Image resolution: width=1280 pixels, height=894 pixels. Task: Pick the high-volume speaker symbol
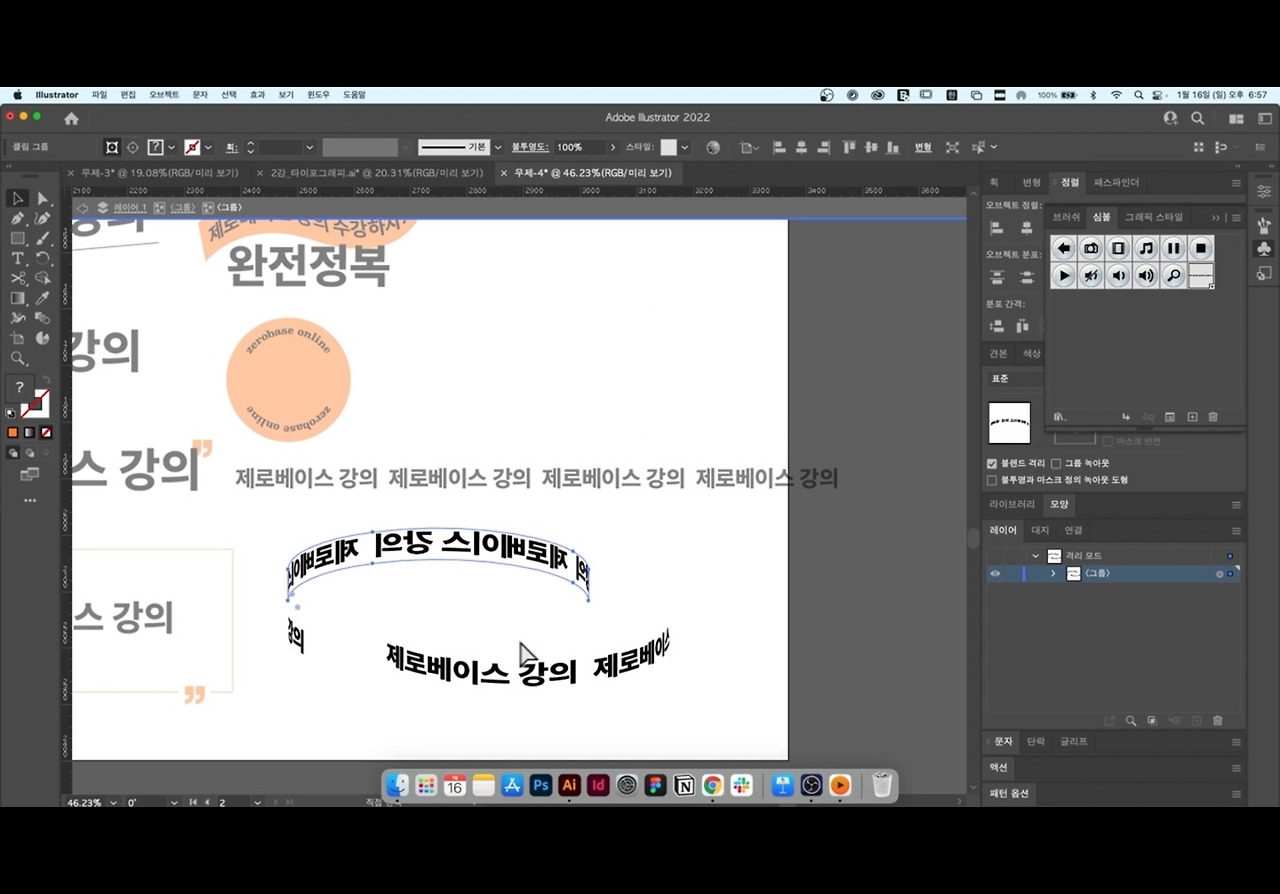click(1146, 276)
